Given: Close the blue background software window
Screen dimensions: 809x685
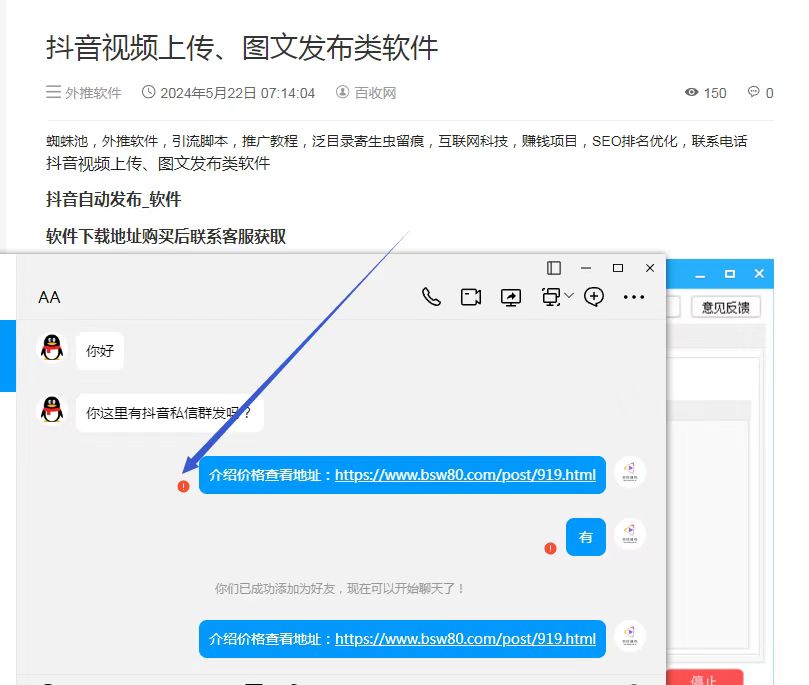Looking at the screenshot, I should point(759,273).
